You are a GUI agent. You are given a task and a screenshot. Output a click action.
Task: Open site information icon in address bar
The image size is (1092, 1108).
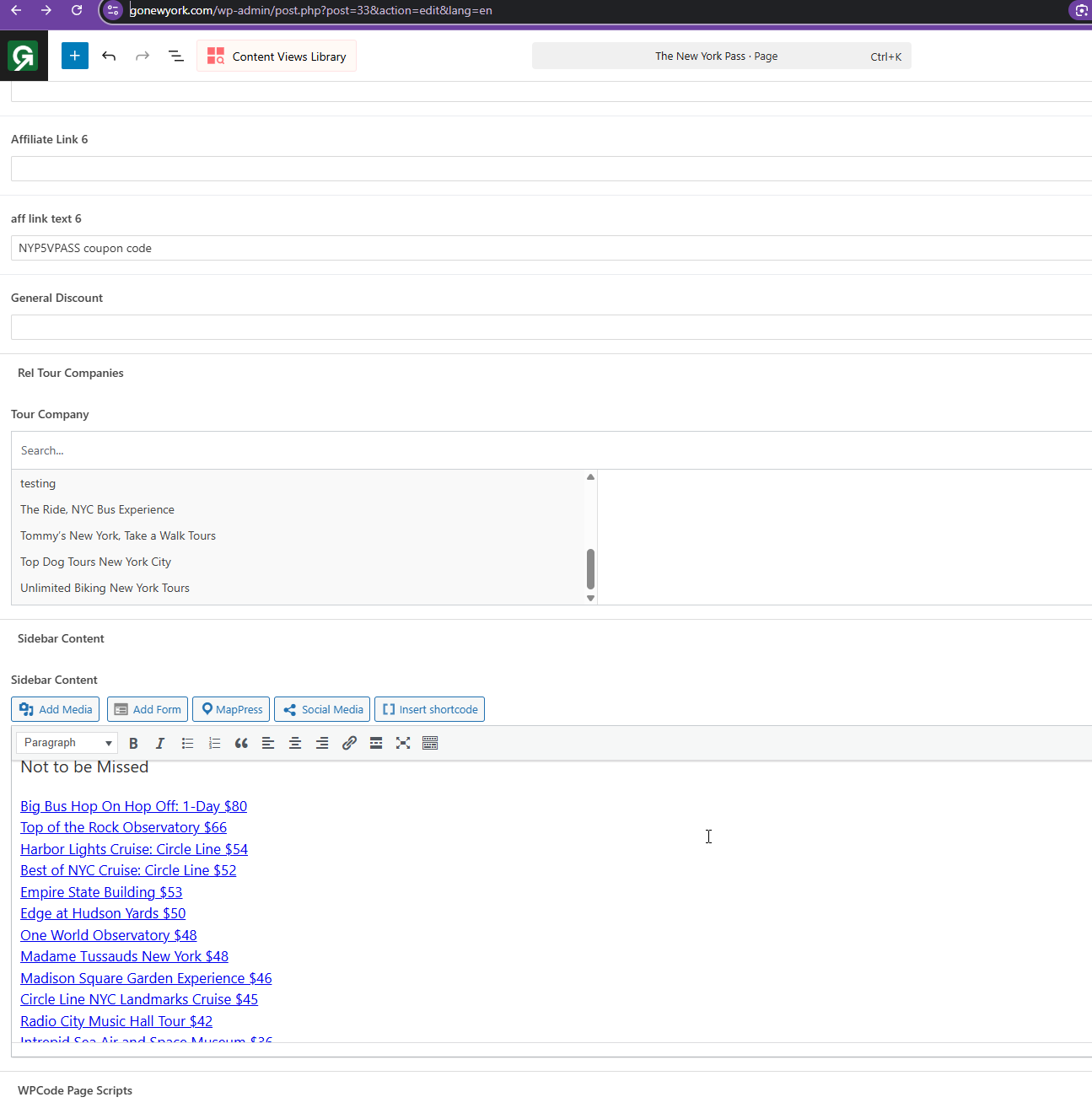point(113,10)
